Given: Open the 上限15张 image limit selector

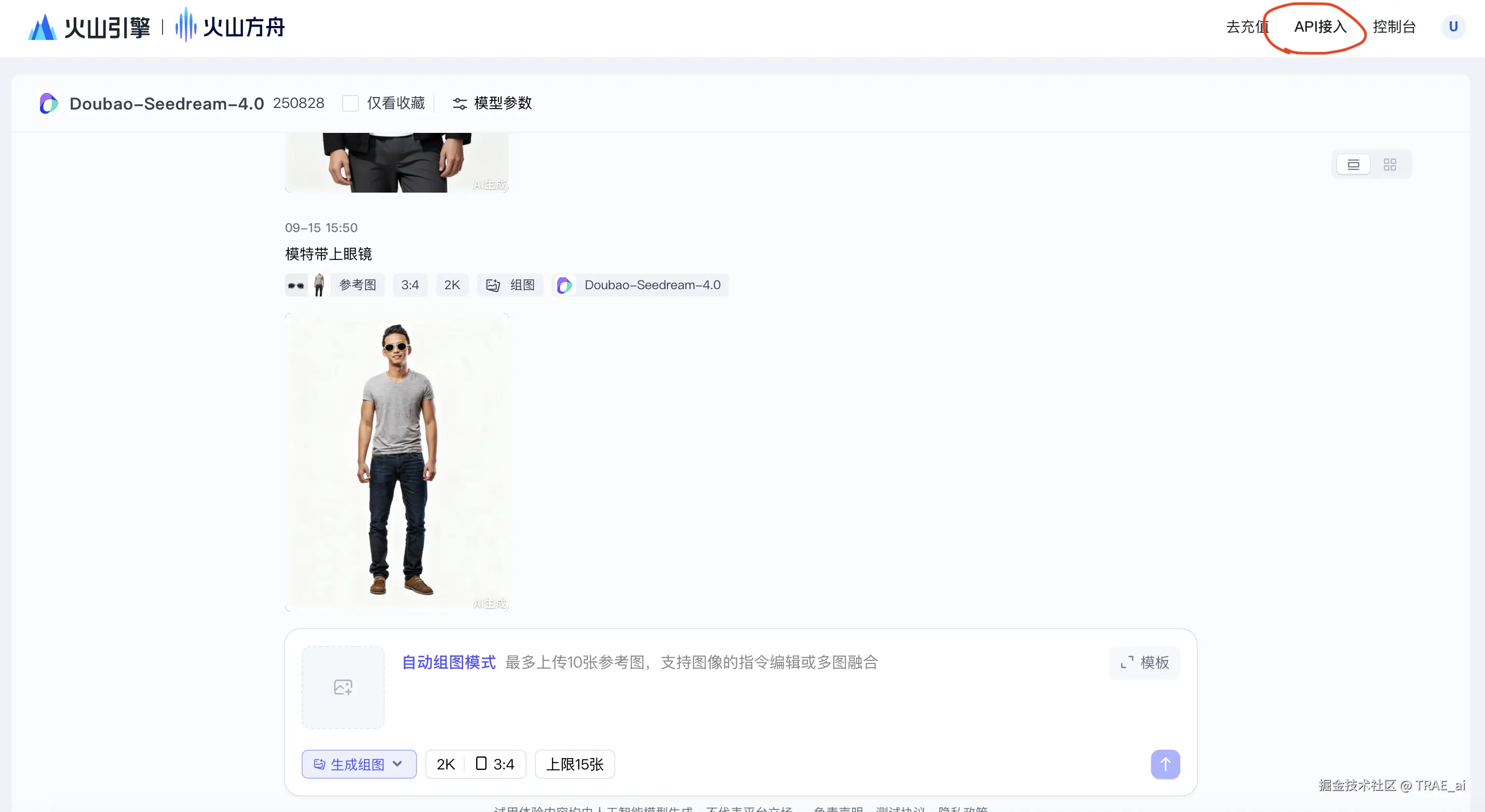Looking at the screenshot, I should click(574, 764).
